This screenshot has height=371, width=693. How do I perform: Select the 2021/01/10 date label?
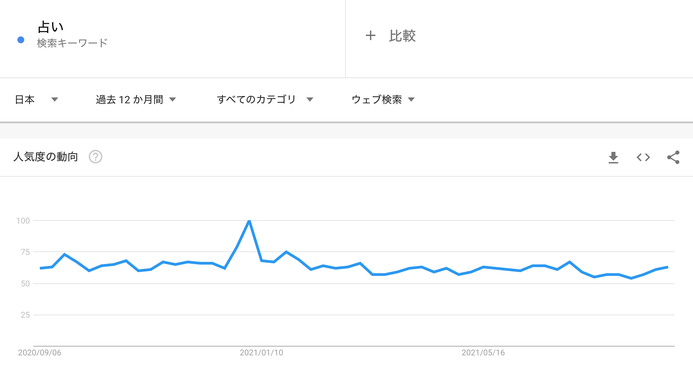click(x=261, y=352)
